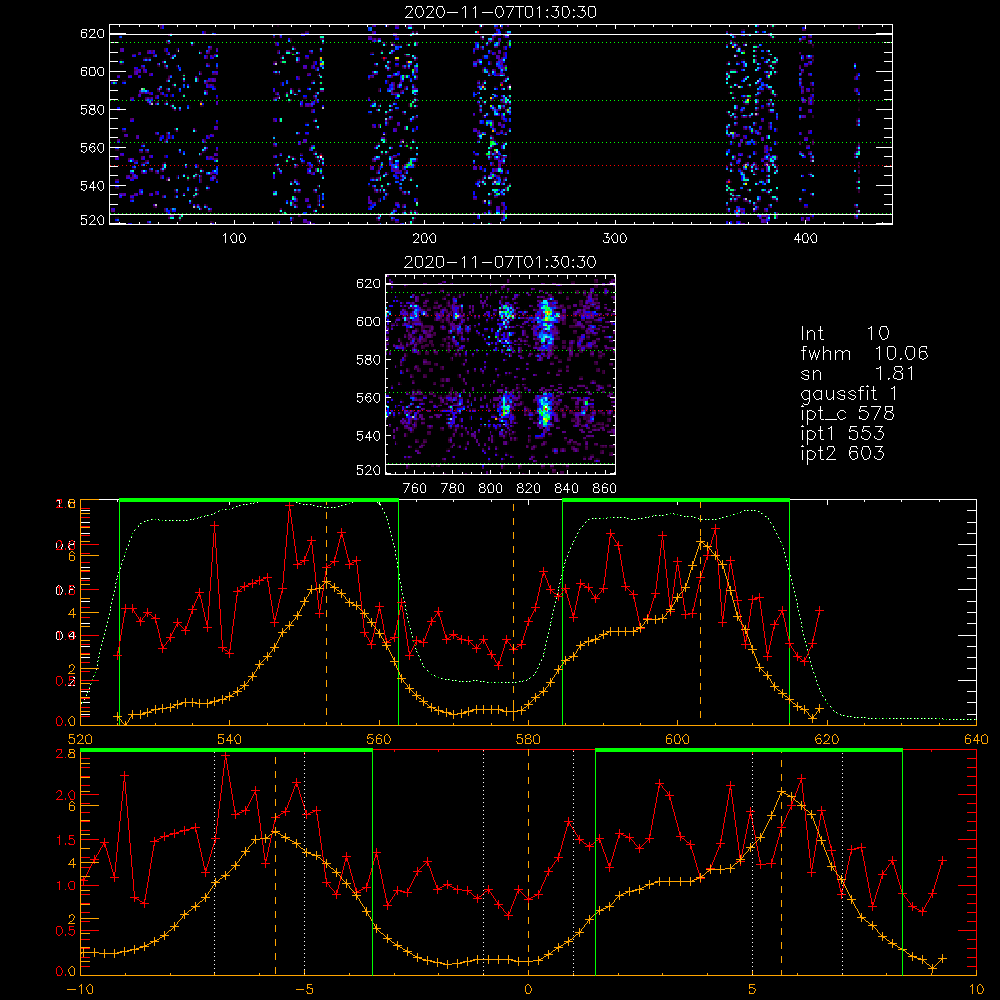The image size is (1000, 1000).
Task: Click x-axis label 400 of the top spectrogram
Action: [x=805, y=239]
